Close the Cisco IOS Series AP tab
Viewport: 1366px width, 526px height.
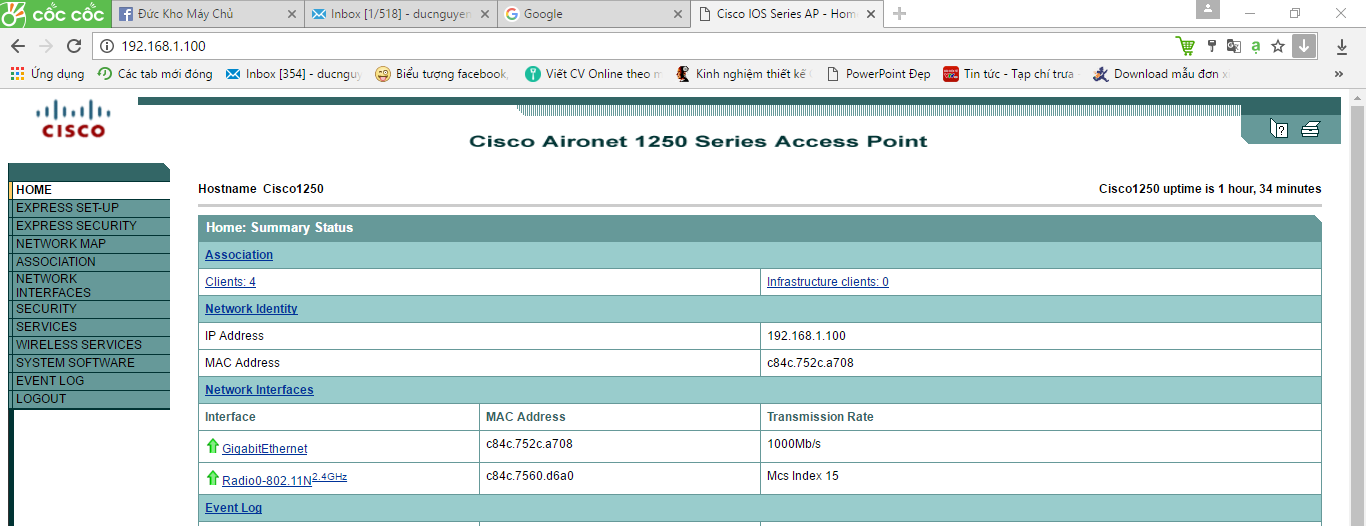tap(869, 14)
